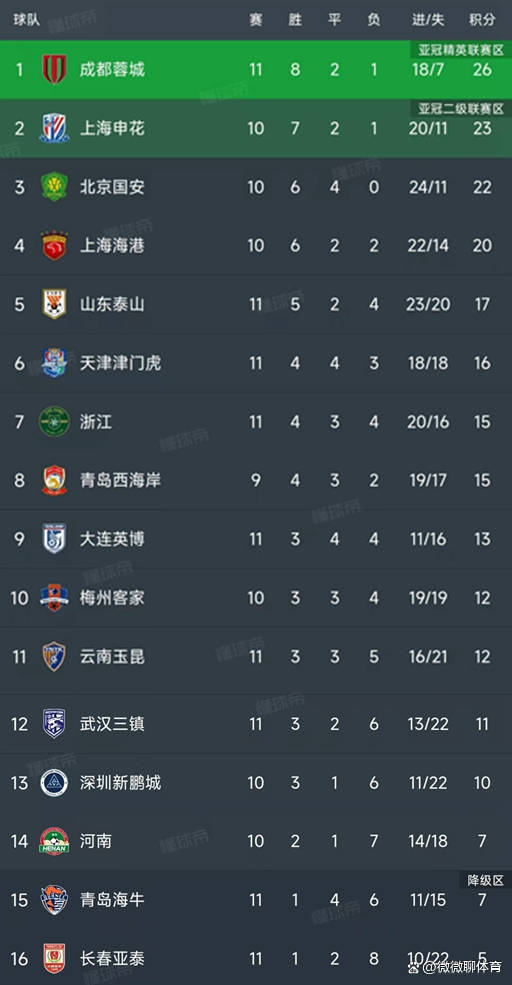The image size is (512, 985).
Task: Open the 上海海港 red crest icon
Action: [55, 246]
